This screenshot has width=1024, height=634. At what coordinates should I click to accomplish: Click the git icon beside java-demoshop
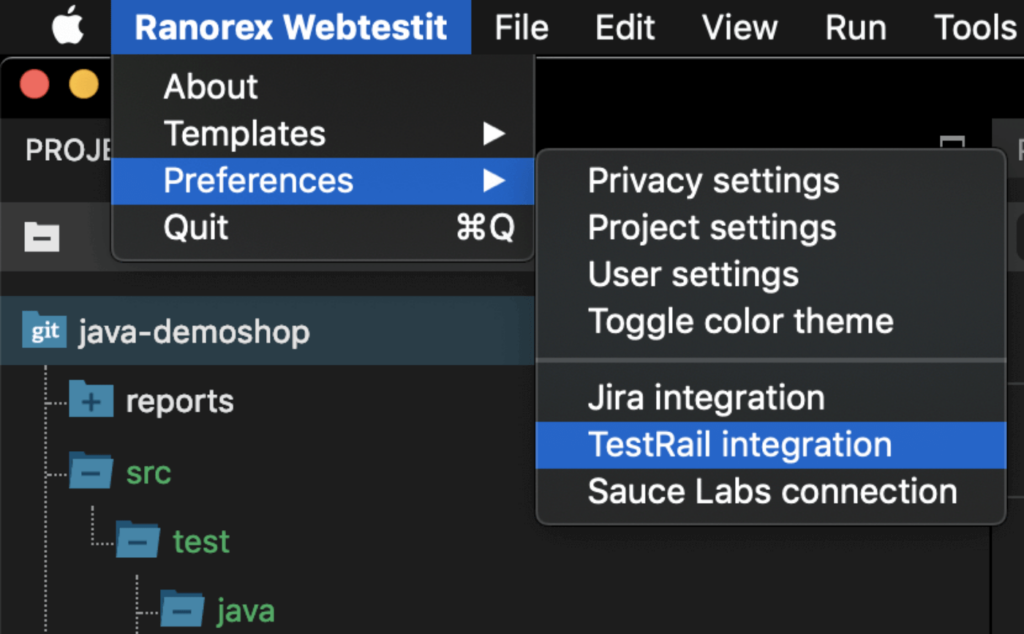[x=44, y=330]
